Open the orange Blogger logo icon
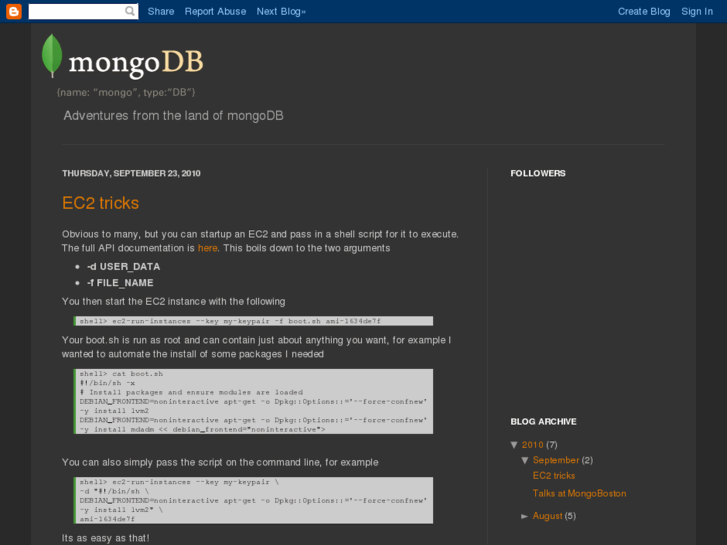727x545 pixels. coord(13,11)
